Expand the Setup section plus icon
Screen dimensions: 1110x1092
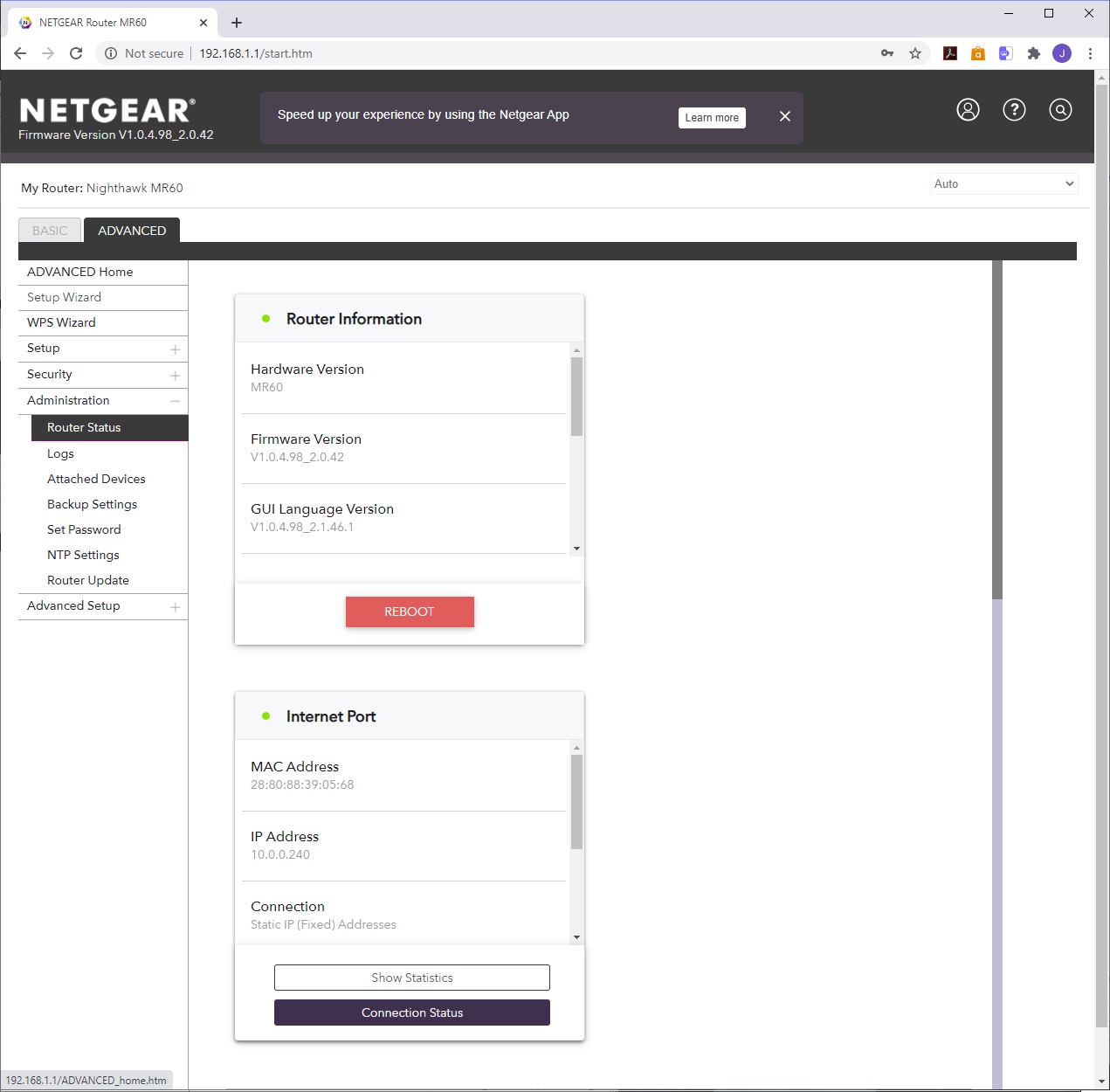pyautogui.click(x=175, y=349)
